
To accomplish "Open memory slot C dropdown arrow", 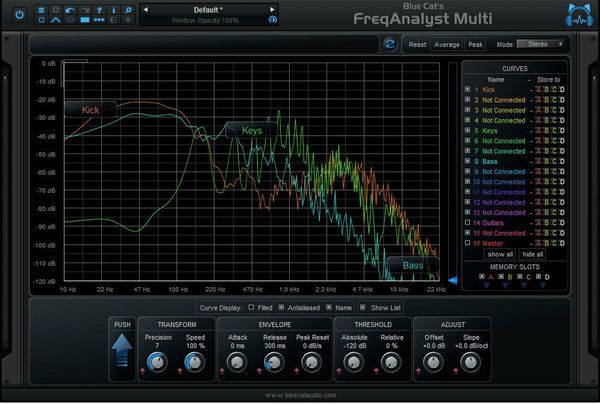I will point(524,285).
